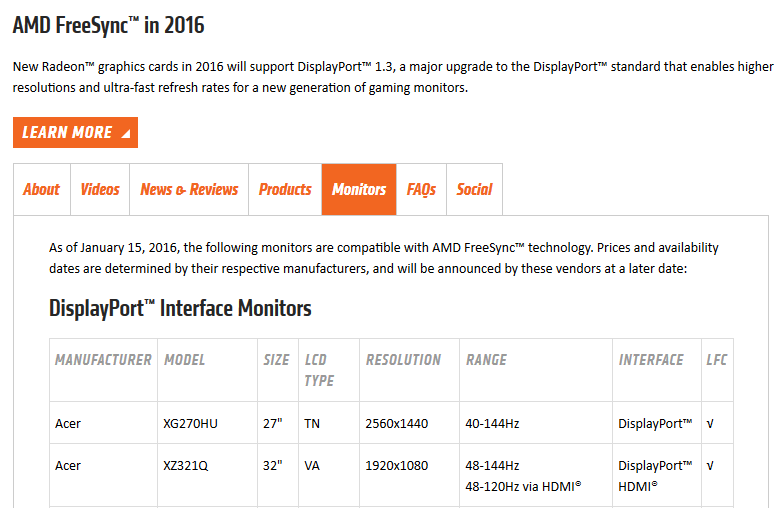
Task: Click the AMD FreeSync in 2016 heading
Action: tap(108, 25)
